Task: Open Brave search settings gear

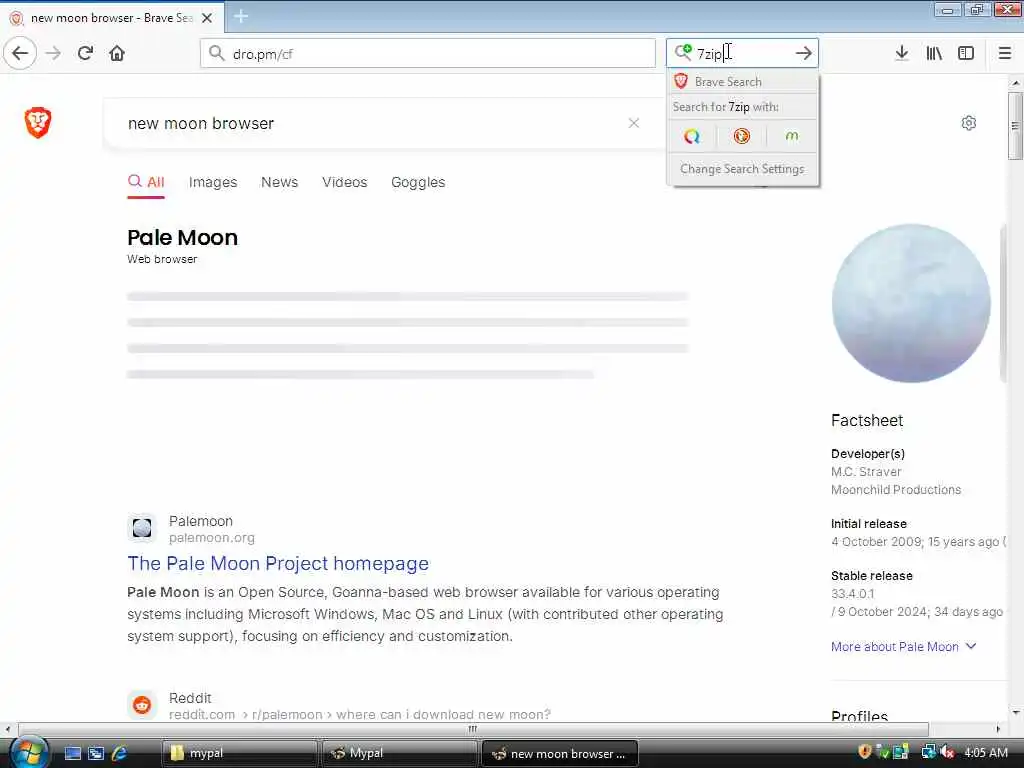Action: (x=968, y=123)
